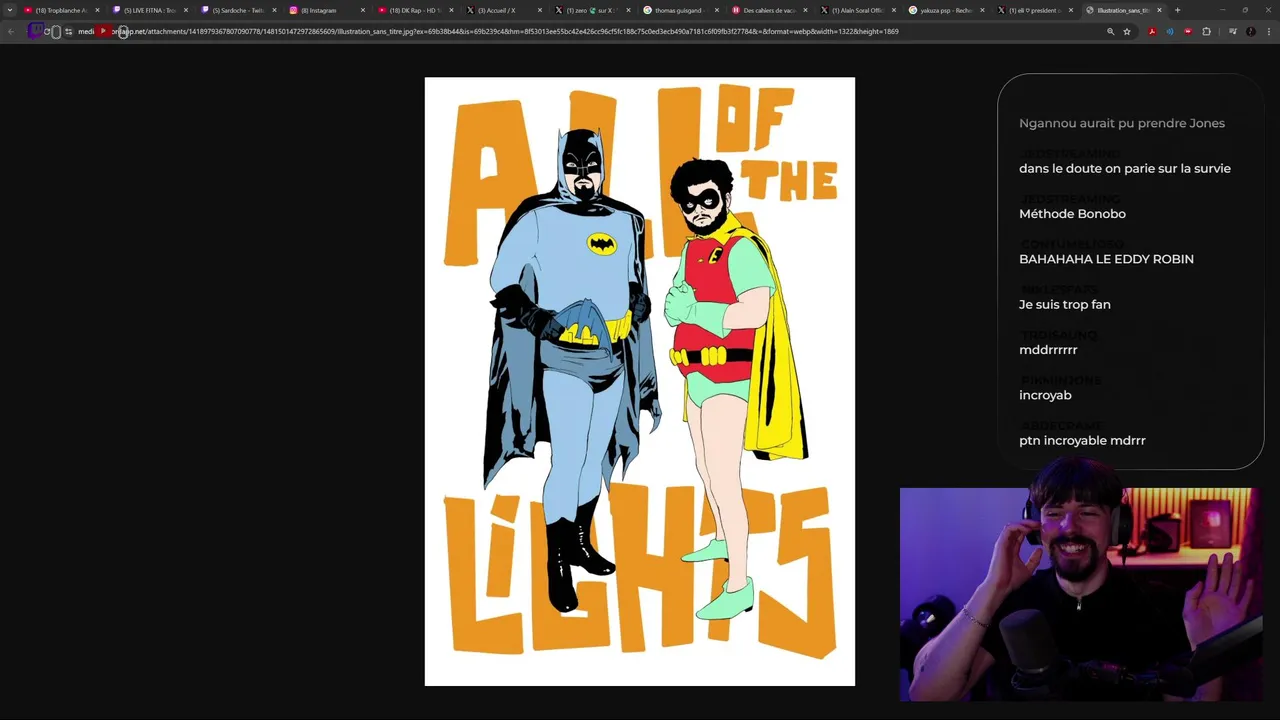
Task: Switch to the Accueil / X tab
Action: pos(502,10)
